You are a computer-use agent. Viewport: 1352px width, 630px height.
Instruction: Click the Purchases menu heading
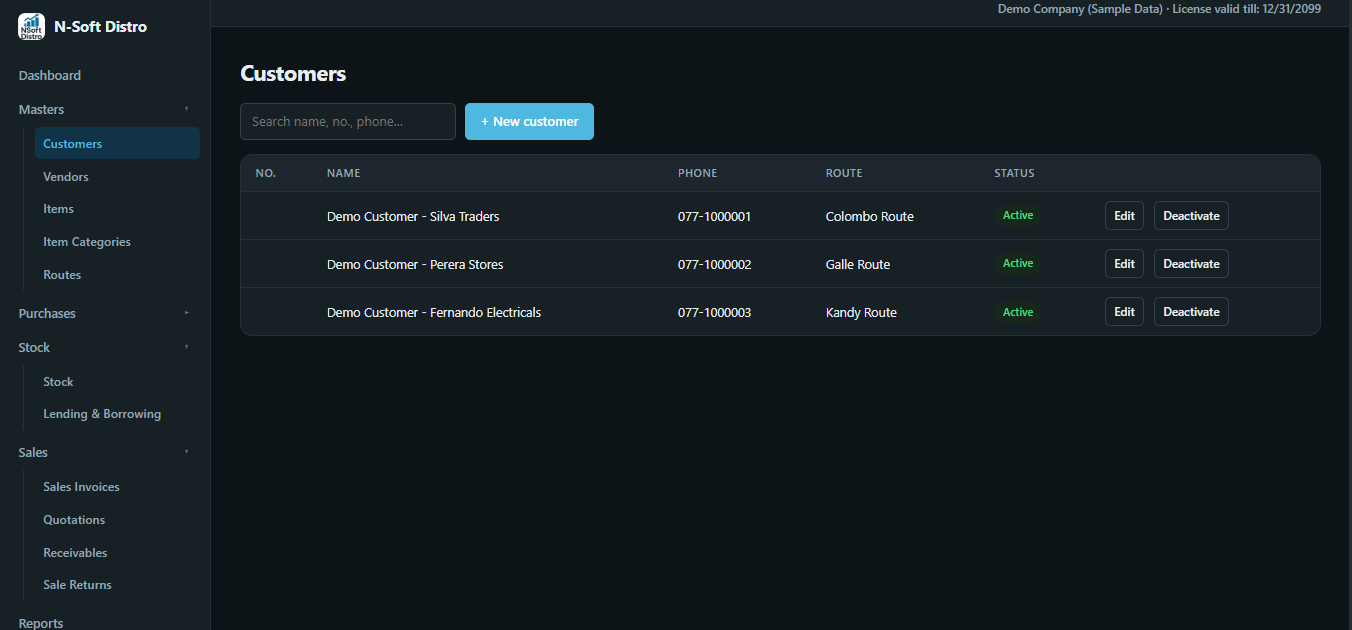point(47,314)
